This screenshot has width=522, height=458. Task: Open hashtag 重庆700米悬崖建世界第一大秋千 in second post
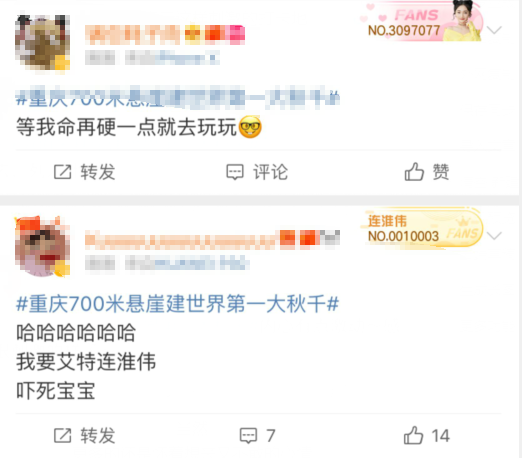[177, 304]
